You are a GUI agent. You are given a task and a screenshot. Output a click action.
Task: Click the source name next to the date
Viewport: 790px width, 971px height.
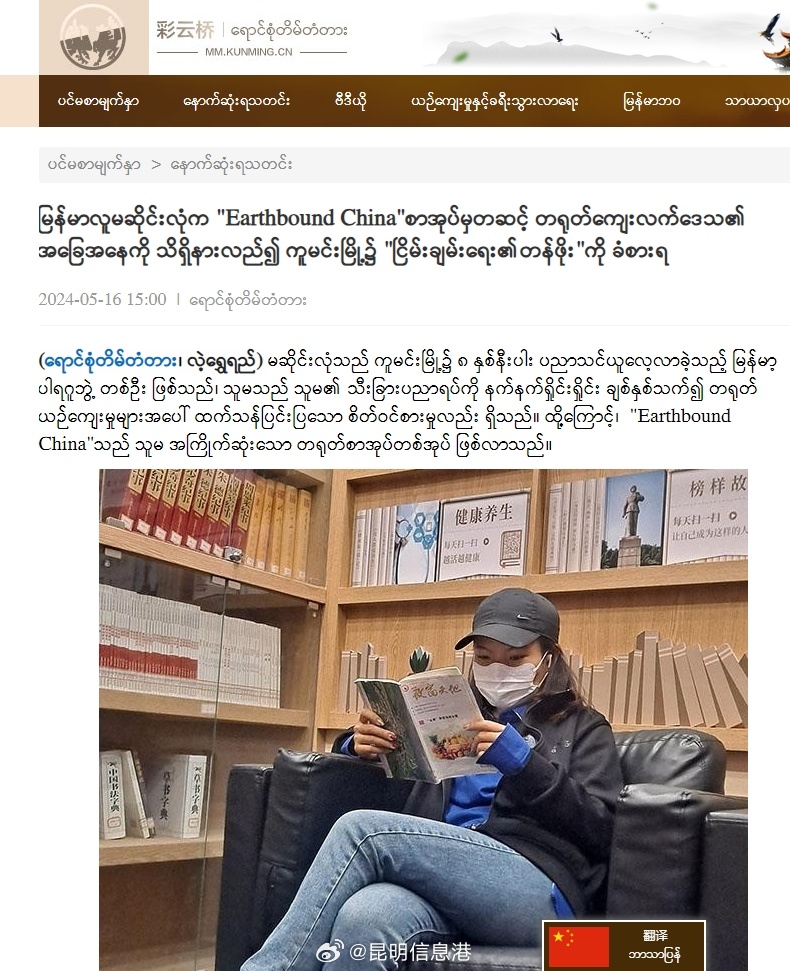tap(248, 300)
